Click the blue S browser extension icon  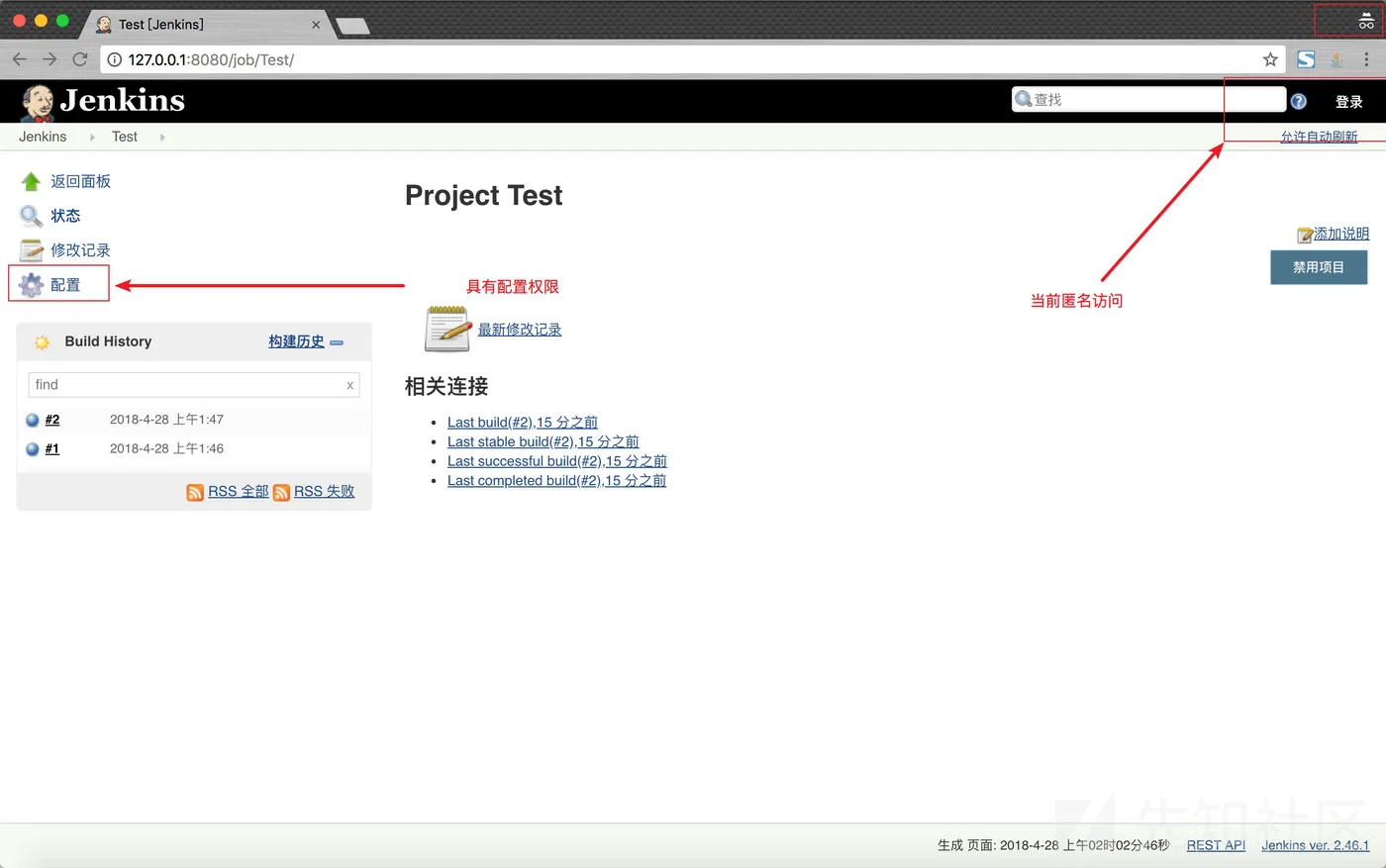[1306, 59]
